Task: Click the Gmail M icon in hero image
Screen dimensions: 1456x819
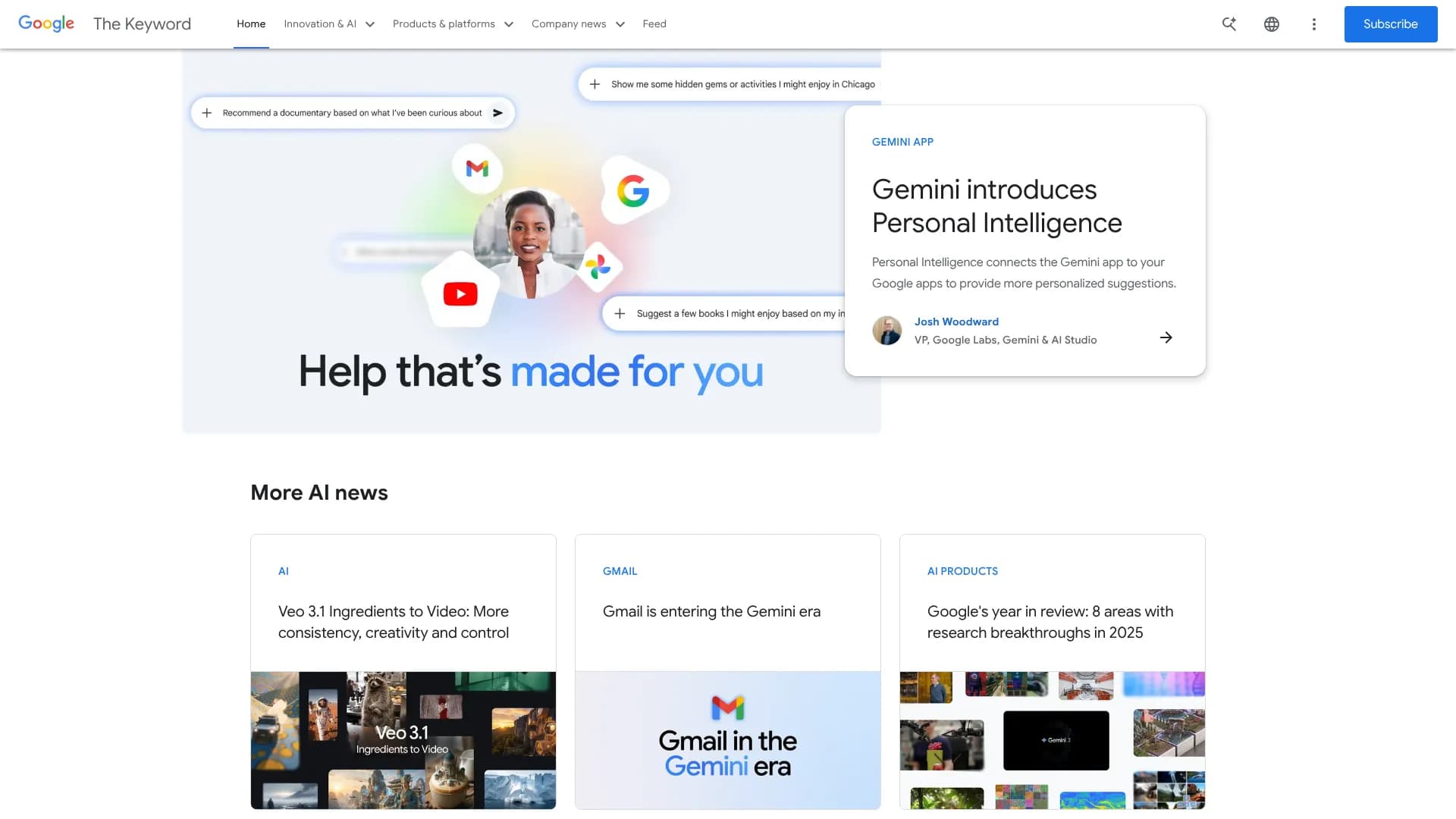Action: tap(477, 168)
